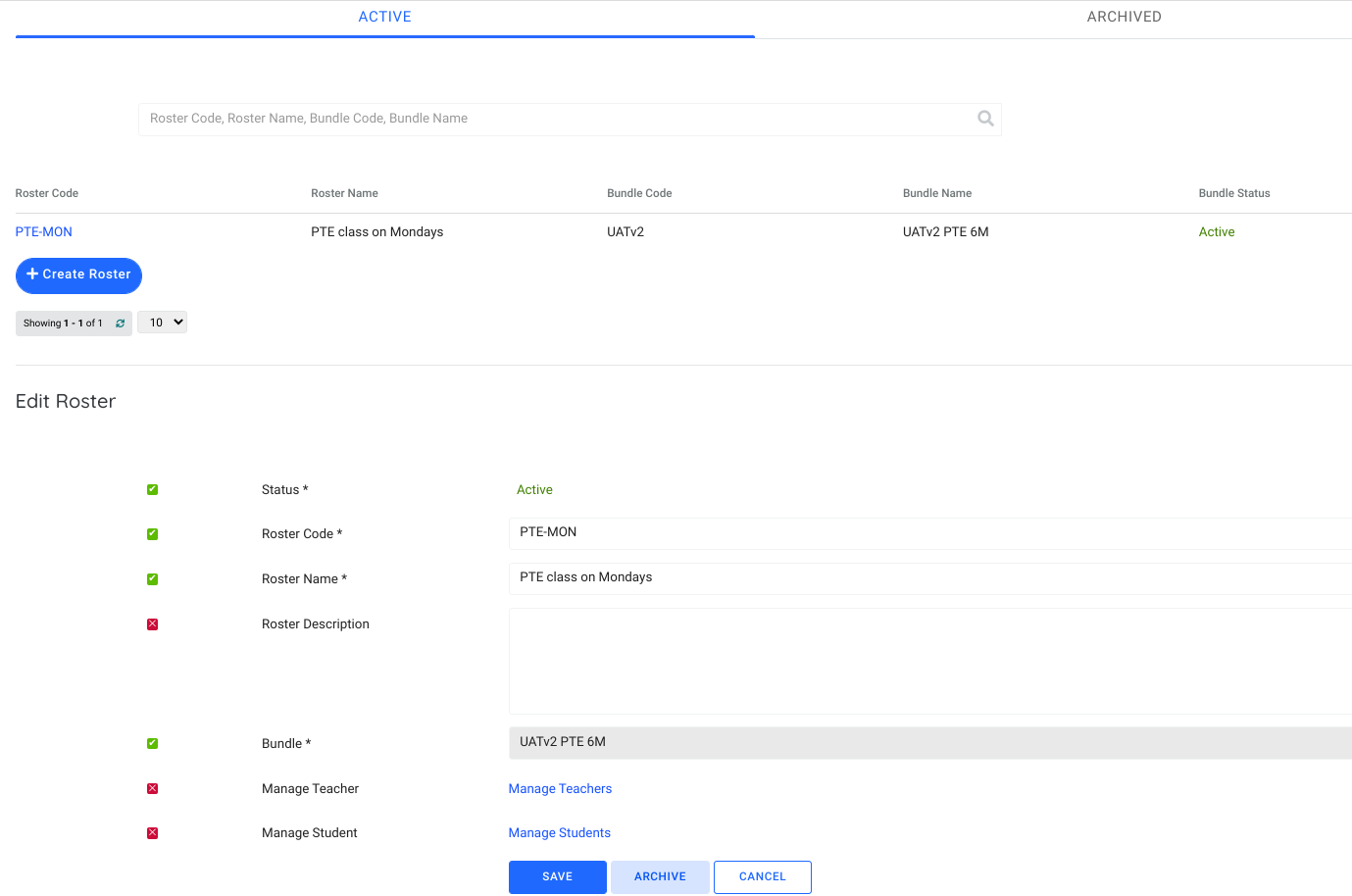Open the page size dropdown showing 10

click(162, 323)
